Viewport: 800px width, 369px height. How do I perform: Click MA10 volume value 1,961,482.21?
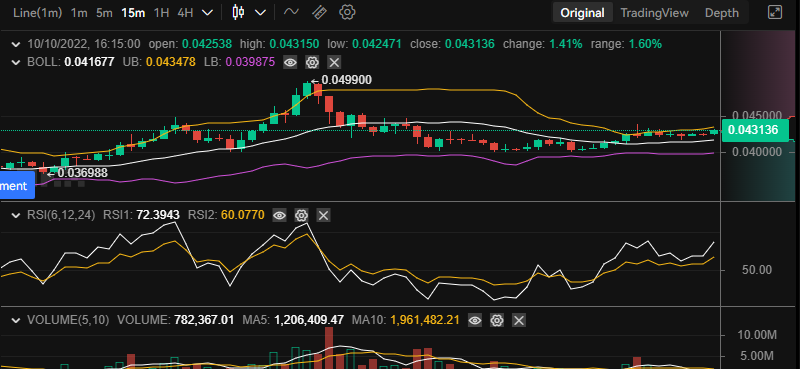click(425, 321)
